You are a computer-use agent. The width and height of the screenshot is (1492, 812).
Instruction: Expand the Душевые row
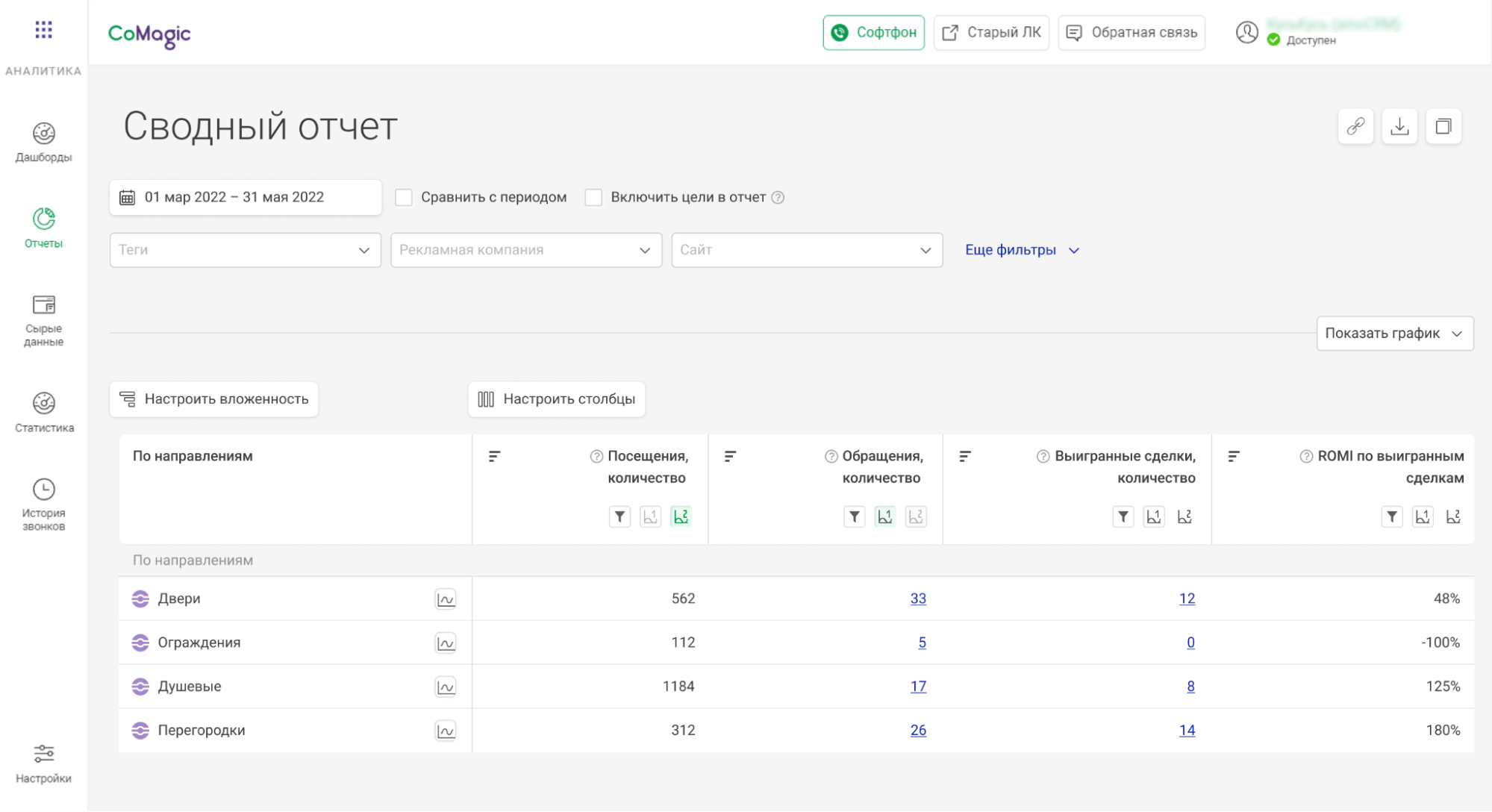(140, 687)
